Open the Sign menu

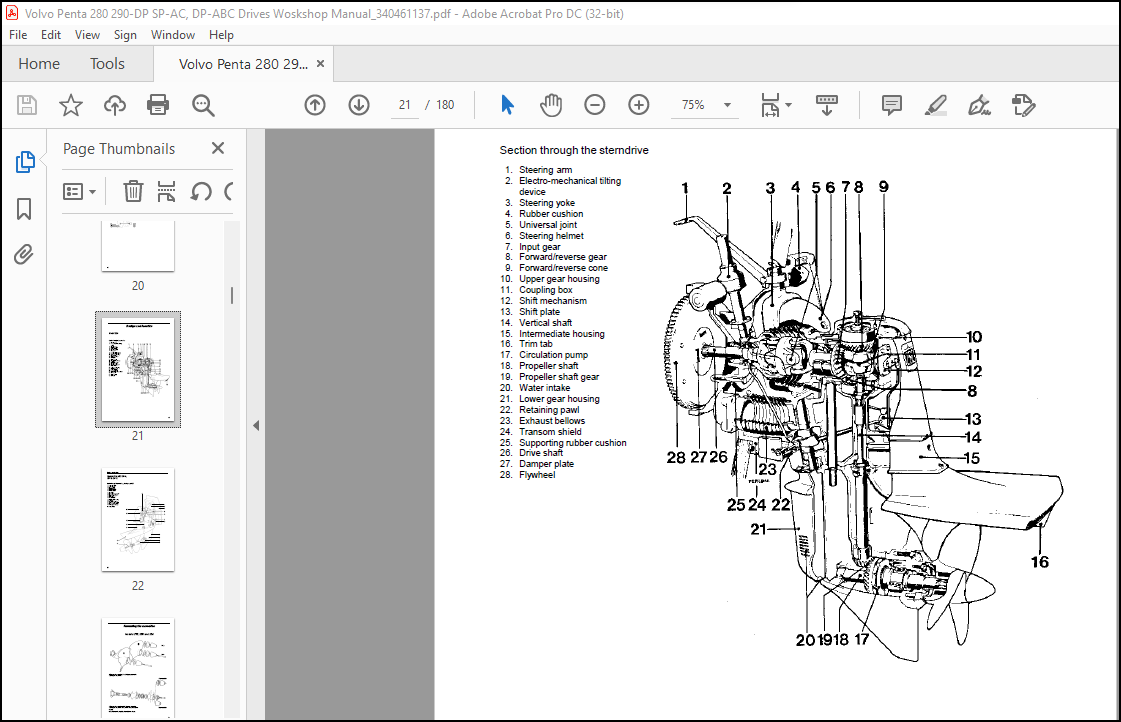[125, 34]
